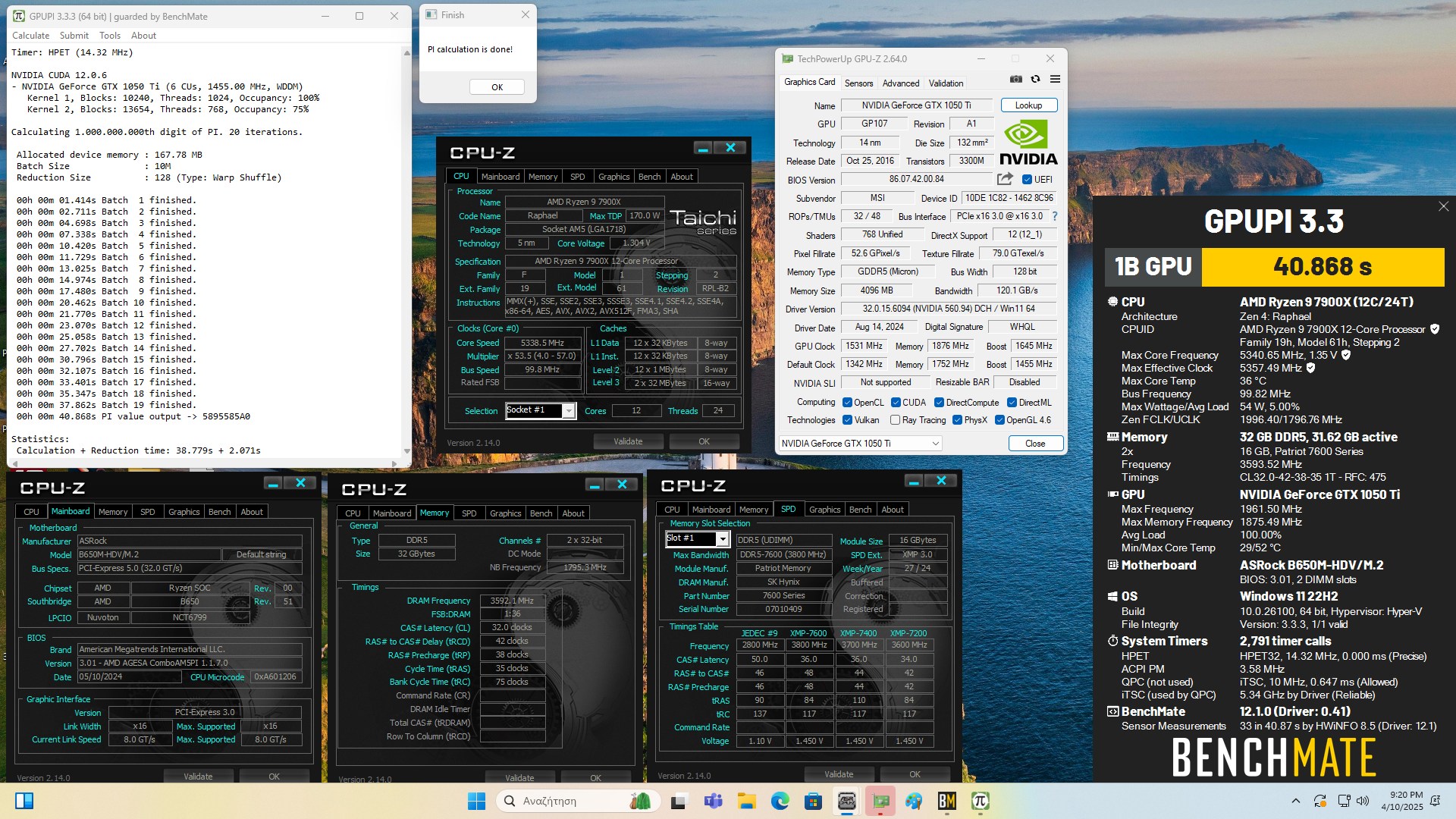Image resolution: width=1456 pixels, height=819 pixels.
Task: Open the Tools menu in GPUPI
Action: click(x=110, y=36)
